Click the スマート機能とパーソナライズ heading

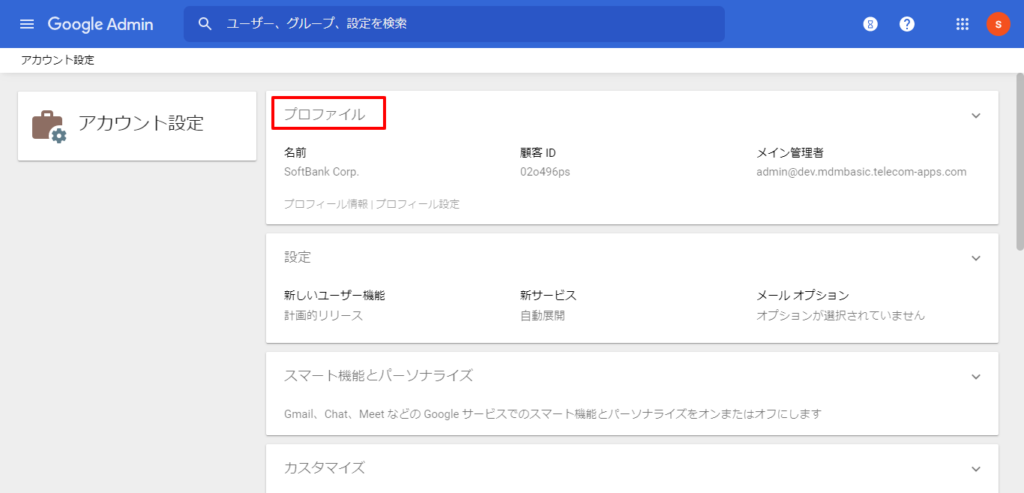(x=378, y=376)
